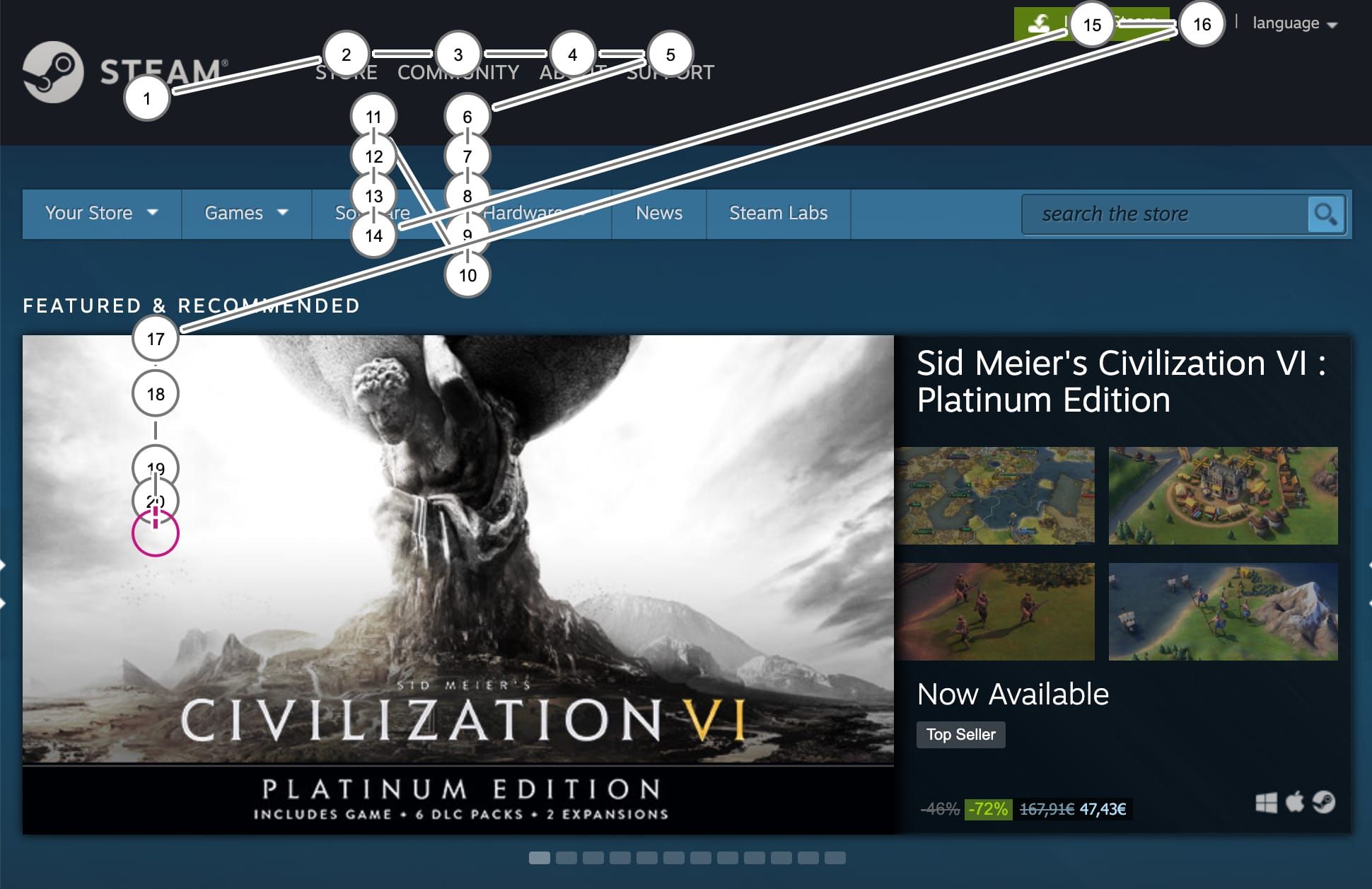1372x889 pixels.
Task: Open the Top Seller tag
Action: [x=960, y=734]
